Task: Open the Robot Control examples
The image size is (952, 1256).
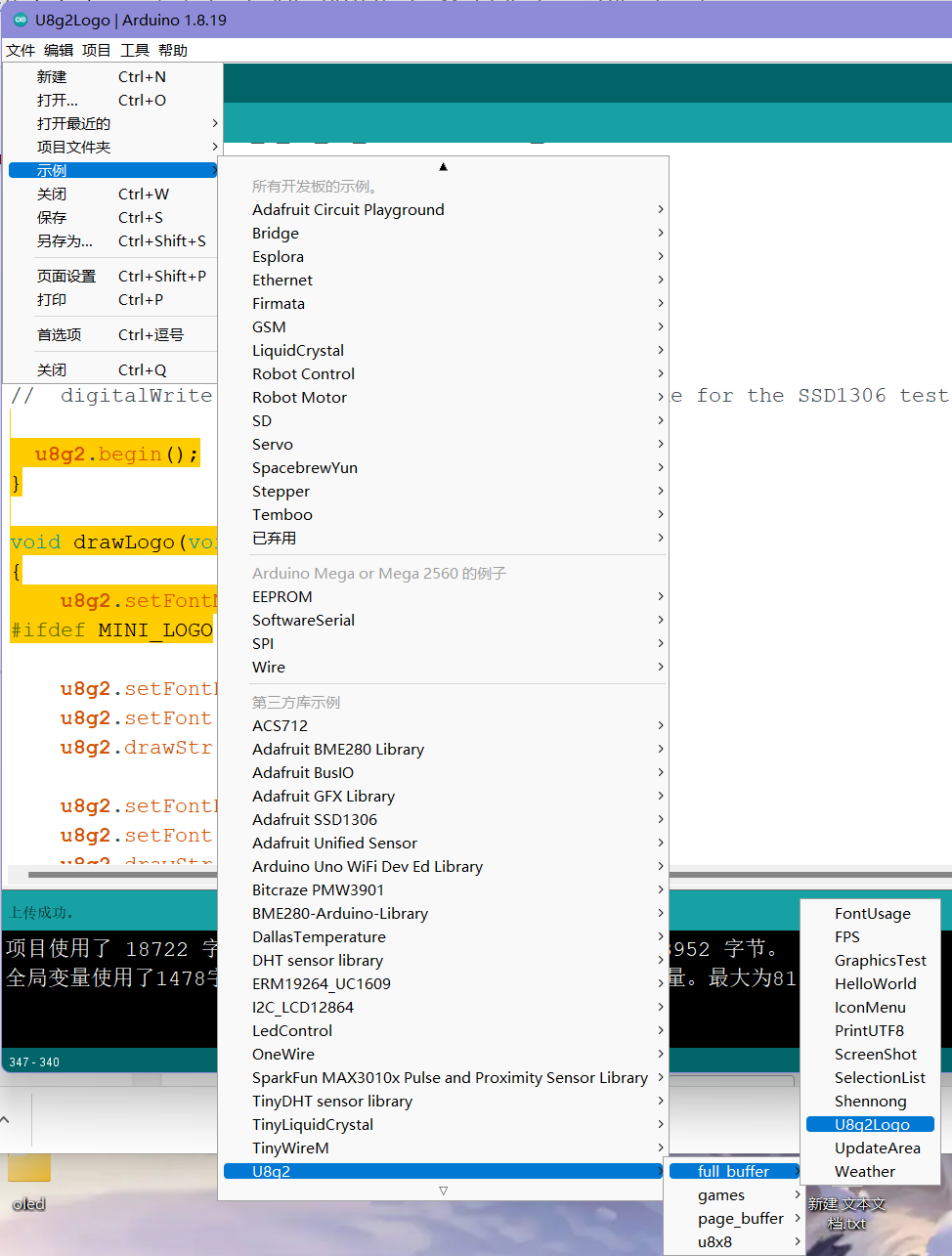Action: [444, 373]
